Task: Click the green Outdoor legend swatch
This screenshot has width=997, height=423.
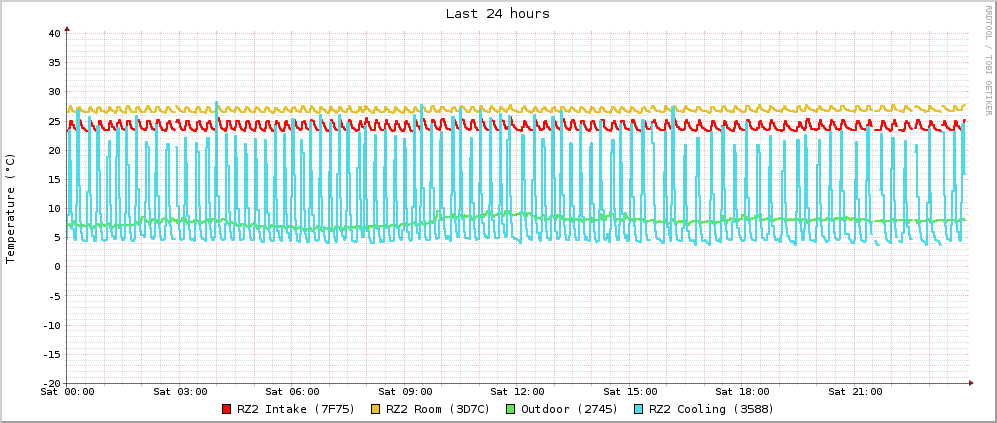Action: click(x=511, y=409)
